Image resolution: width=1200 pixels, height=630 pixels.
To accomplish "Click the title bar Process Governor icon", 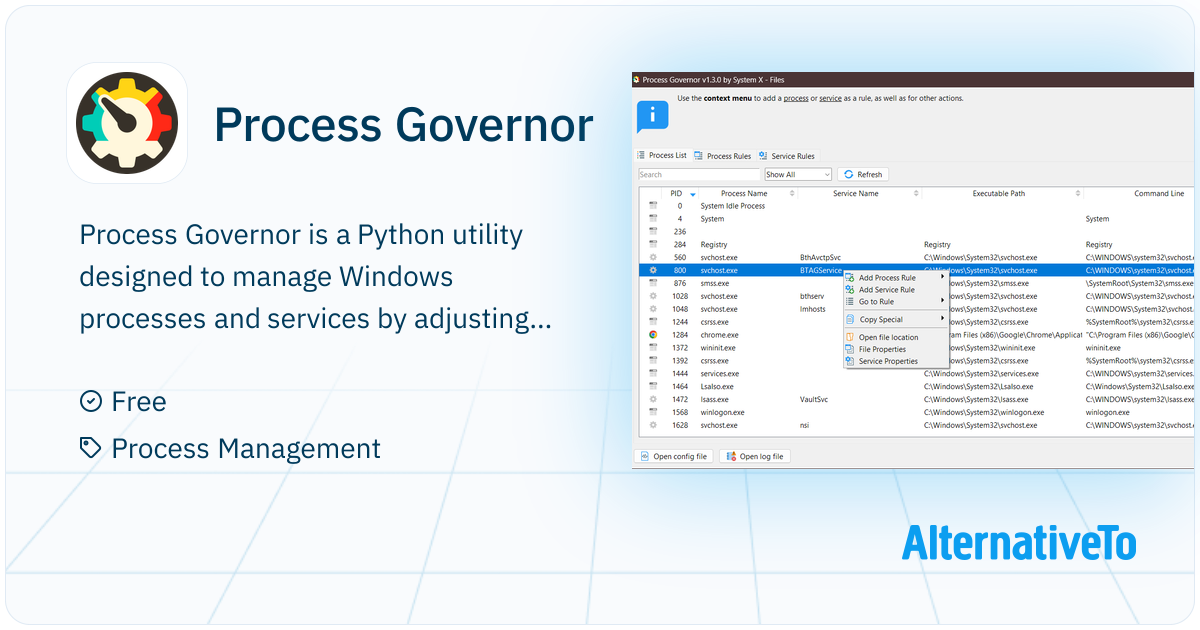I will pyautogui.click(x=637, y=80).
